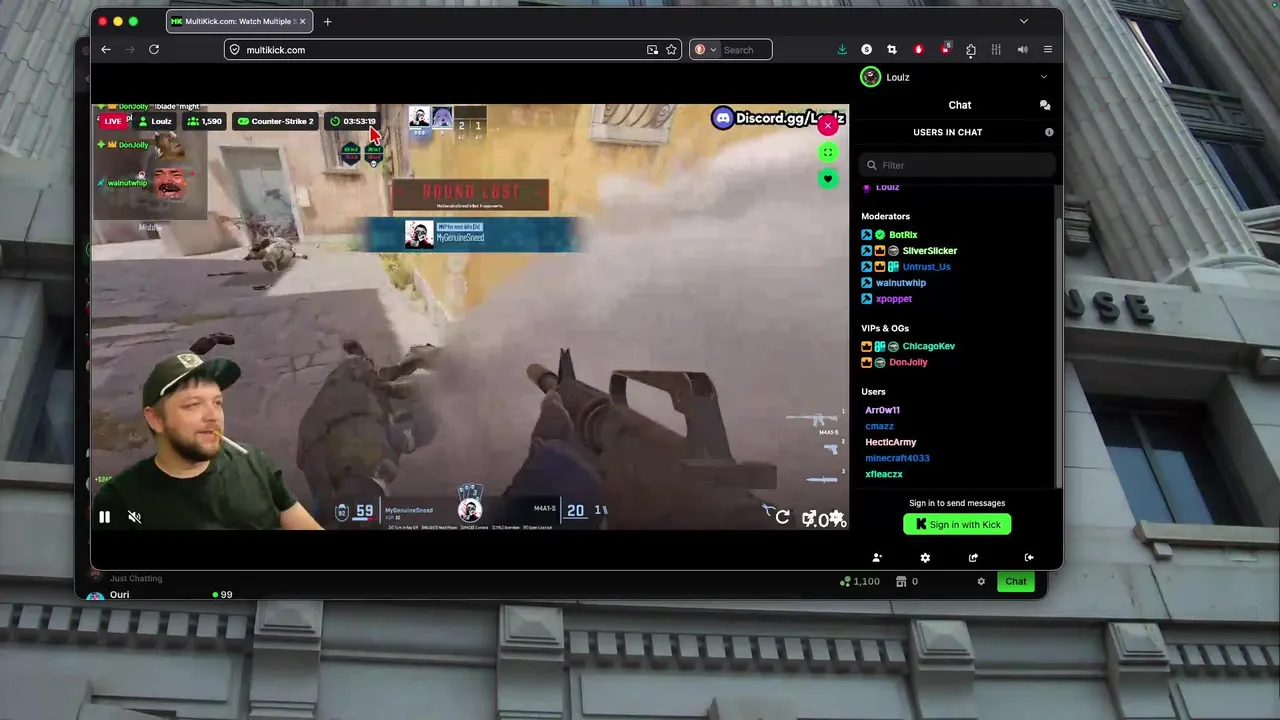Open the video player settings gear
This screenshot has width=1280, height=720.
[837, 518]
